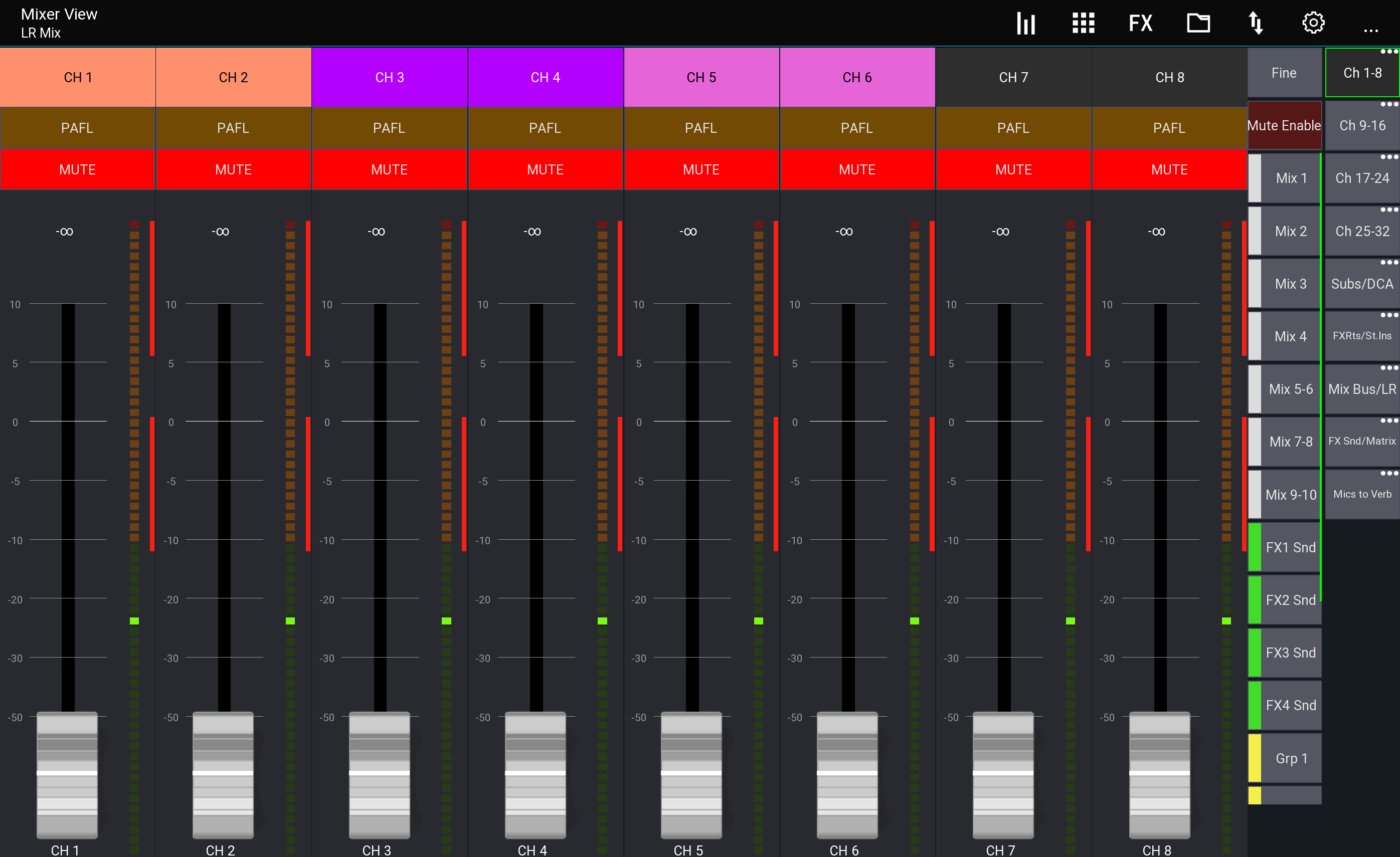Open options dots above Ch 1-8 layer
This screenshot has width=1400, height=857.
pos(1389,52)
